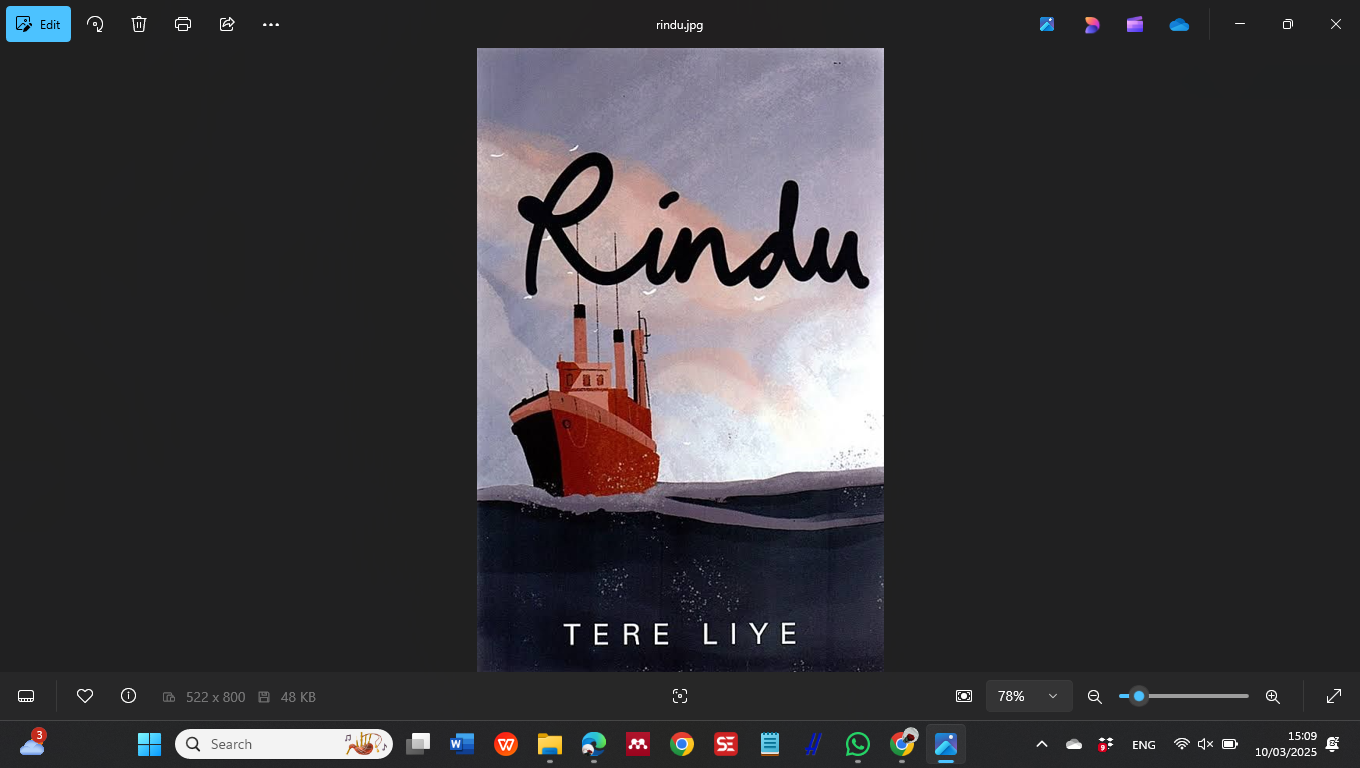Open the Edit image button
This screenshot has height=768, width=1360.
point(38,24)
